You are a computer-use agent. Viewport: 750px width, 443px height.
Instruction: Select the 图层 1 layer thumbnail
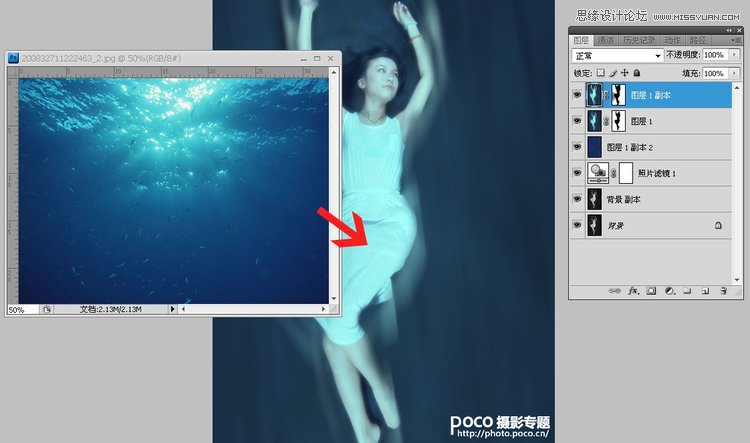(x=594, y=121)
